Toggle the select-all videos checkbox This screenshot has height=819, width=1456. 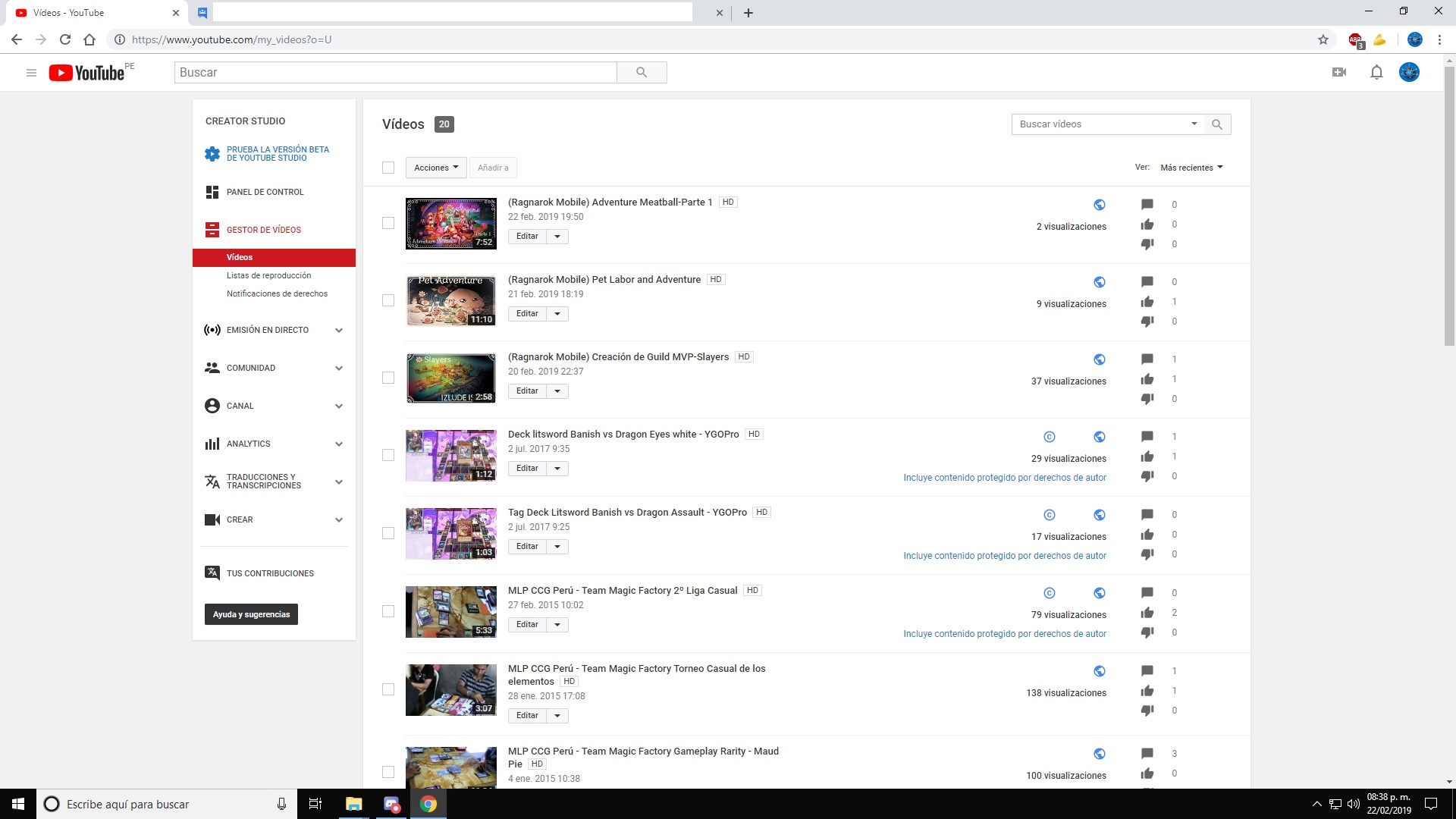(x=388, y=168)
